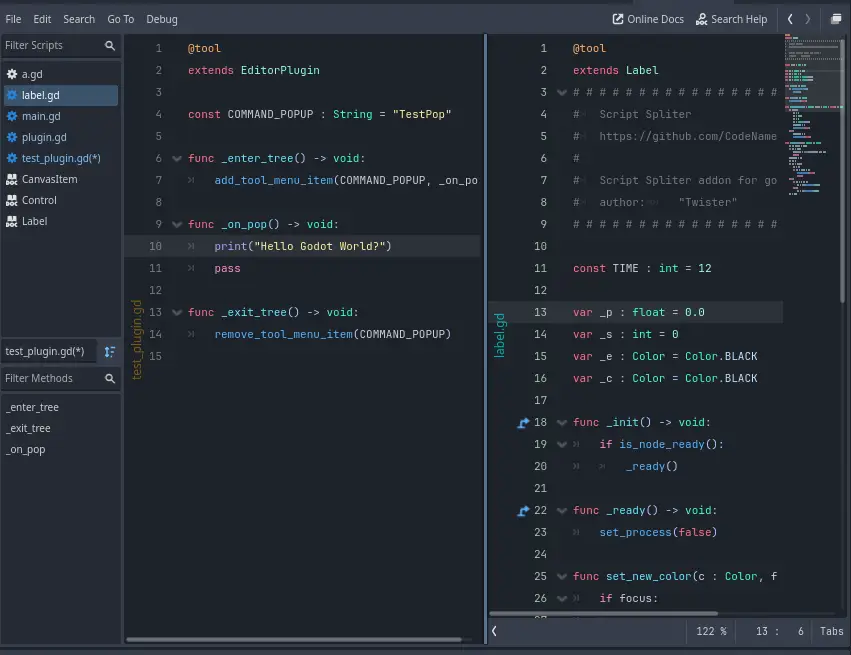The image size is (851, 655).
Task: Open the CanvasItem documentation entry
Action: click(49, 180)
